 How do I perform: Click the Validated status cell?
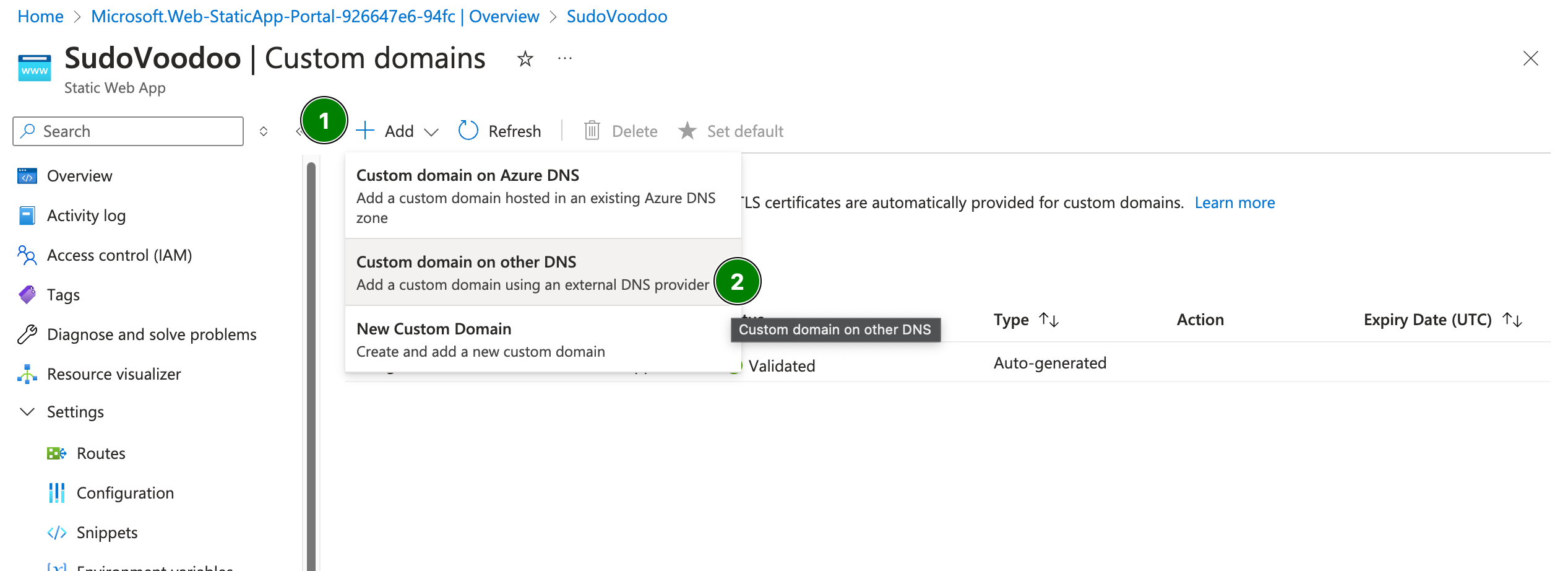click(x=782, y=366)
